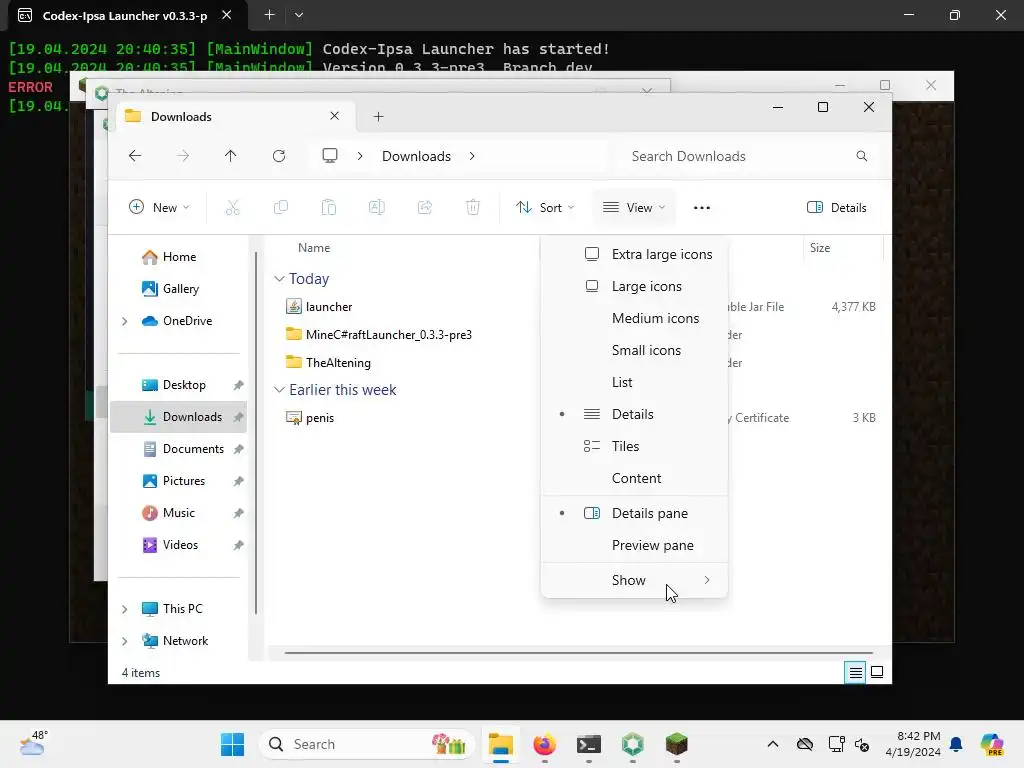The height and width of the screenshot is (768, 1024).
Task: Switch to large thumbnails view icon in status bar
Action: point(877,673)
